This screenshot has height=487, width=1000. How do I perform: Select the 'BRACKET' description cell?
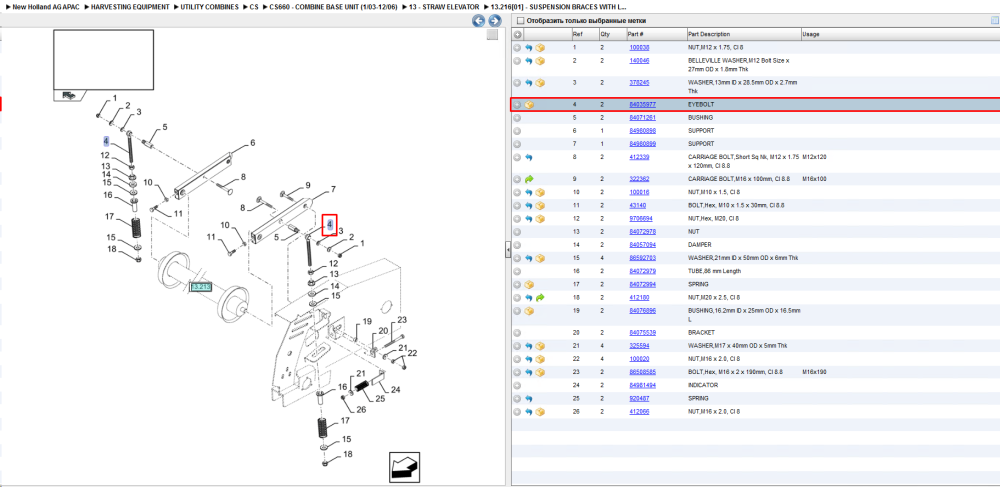[700, 333]
